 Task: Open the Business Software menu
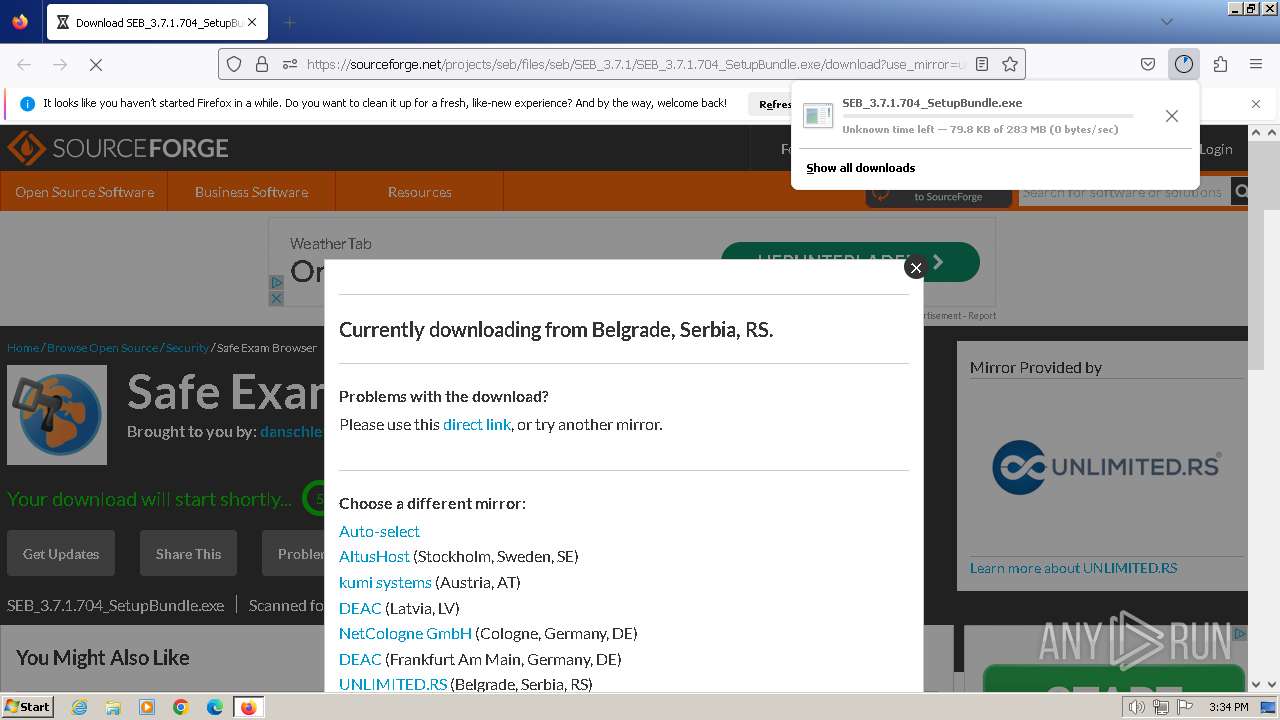tap(251, 192)
